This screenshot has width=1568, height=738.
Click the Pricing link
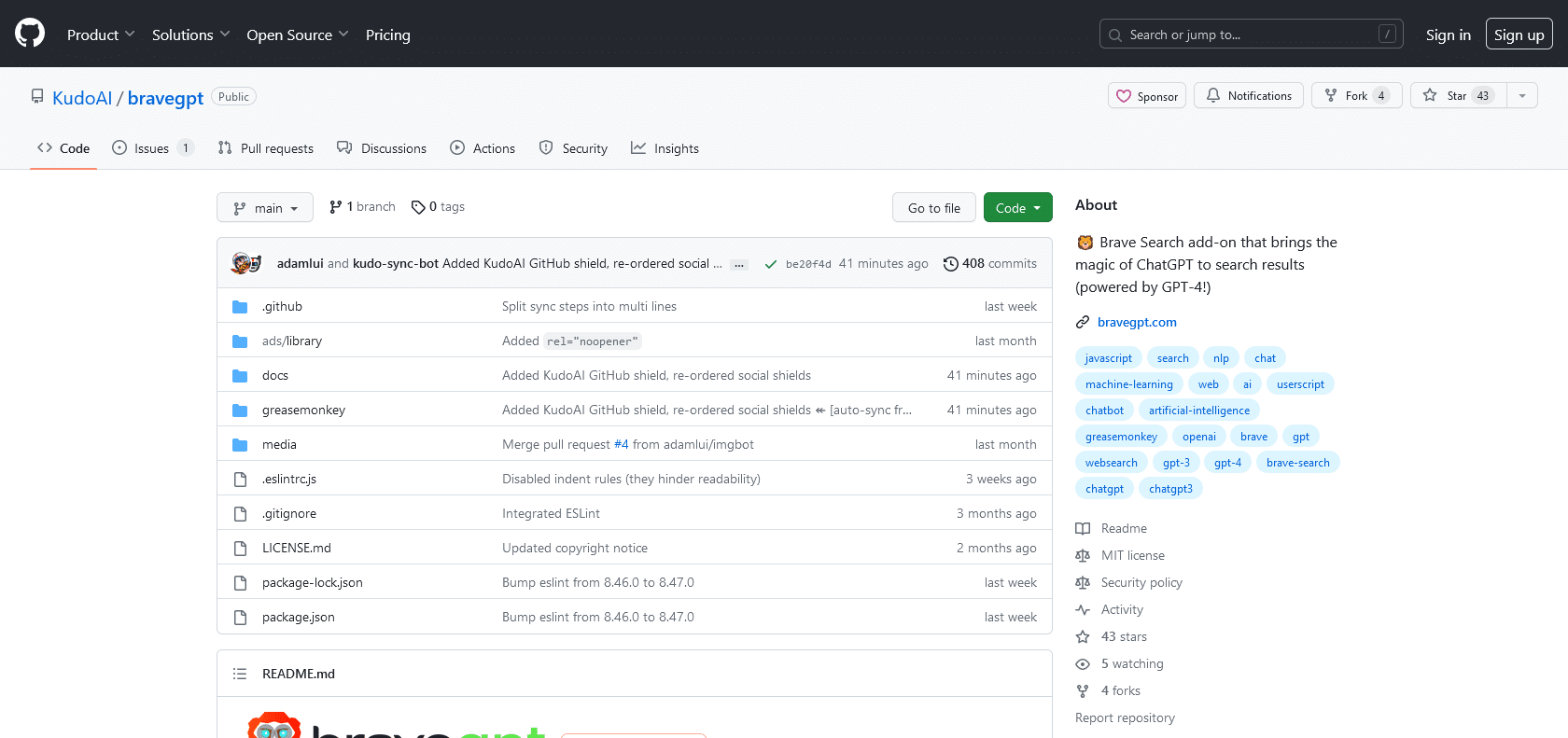[388, 35]
